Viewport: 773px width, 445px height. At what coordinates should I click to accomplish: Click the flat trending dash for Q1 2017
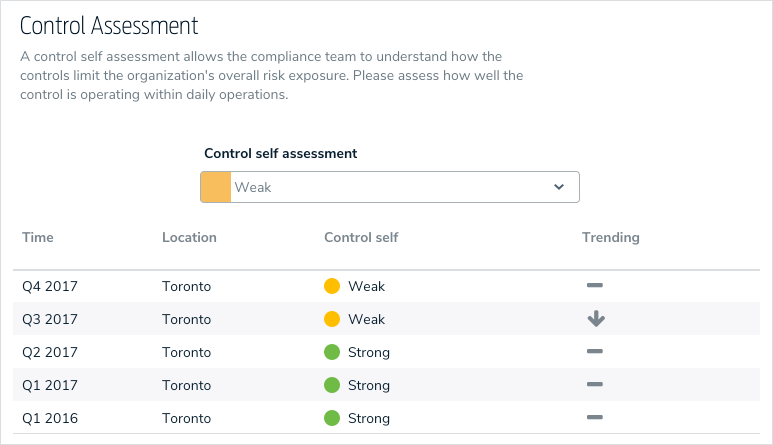595,384
